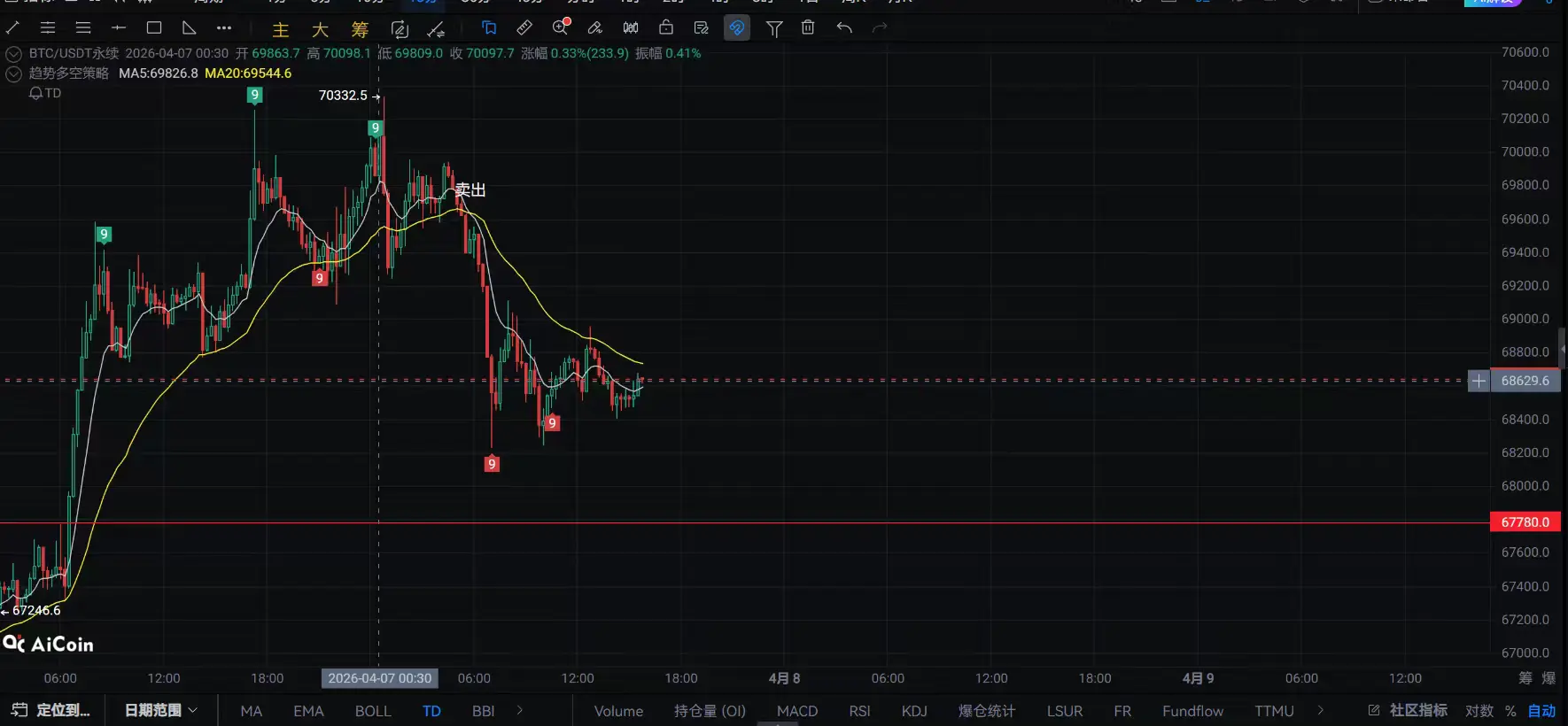Select the parallel channel lines tool
The image size is (1568, 726).
coord(48,28)
